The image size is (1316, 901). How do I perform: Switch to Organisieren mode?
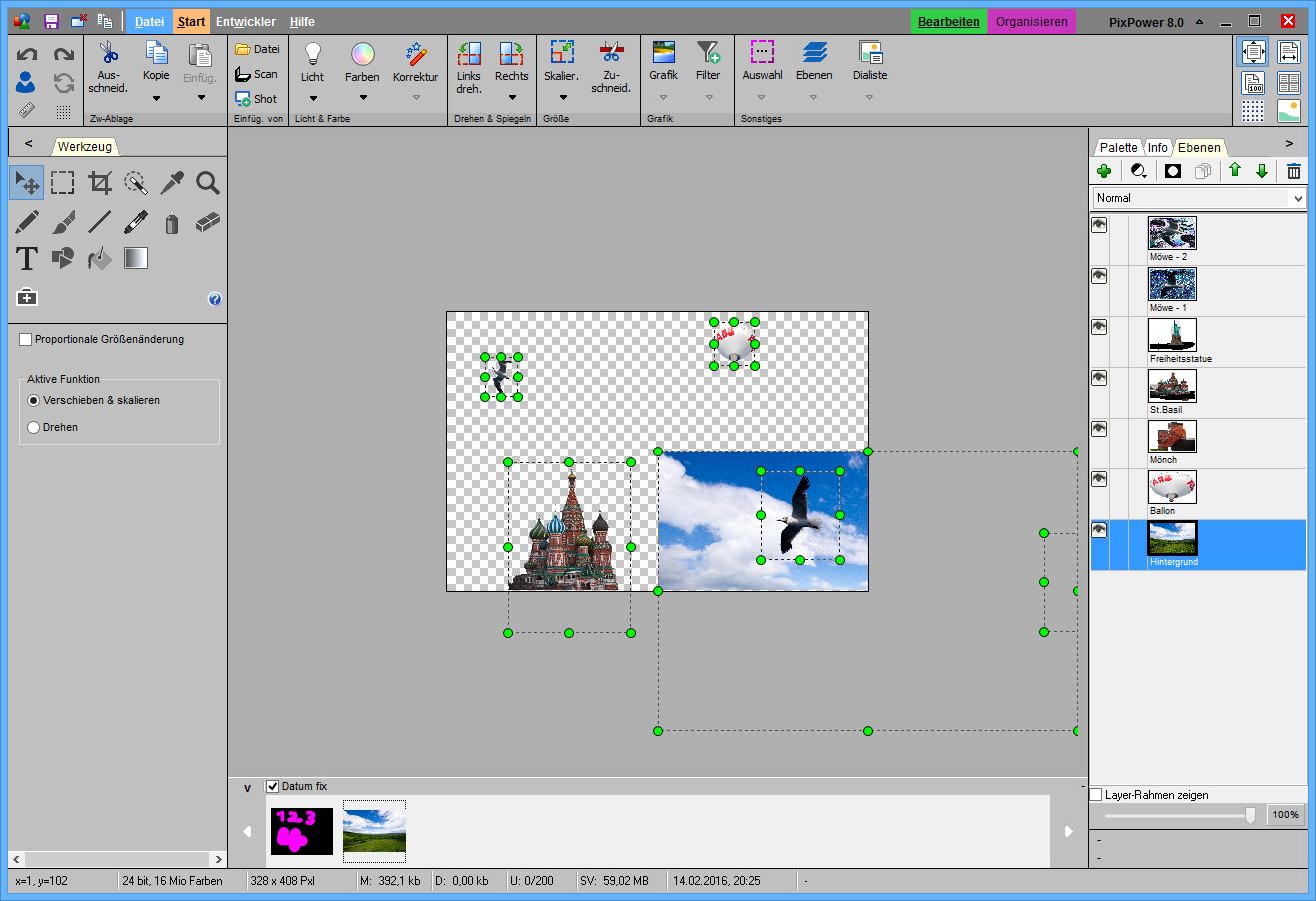[x=1031, y=21]
